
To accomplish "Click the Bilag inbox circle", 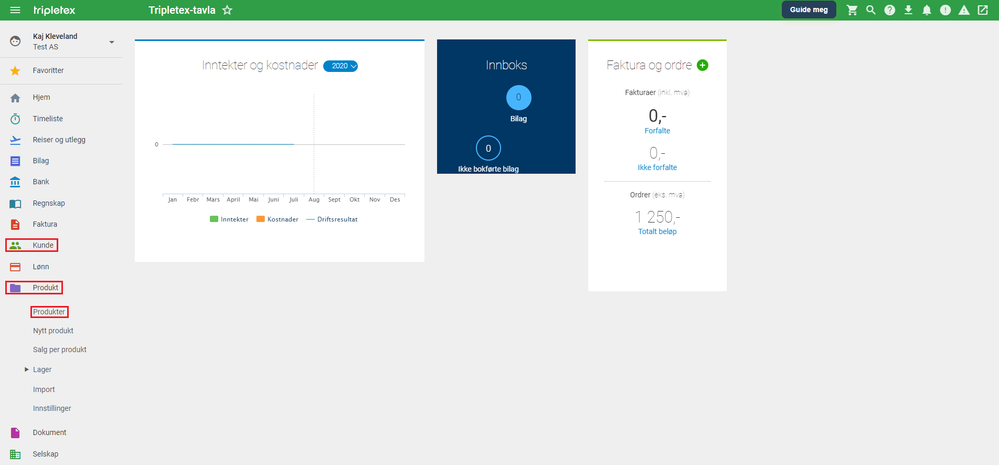I will point(518,97).
